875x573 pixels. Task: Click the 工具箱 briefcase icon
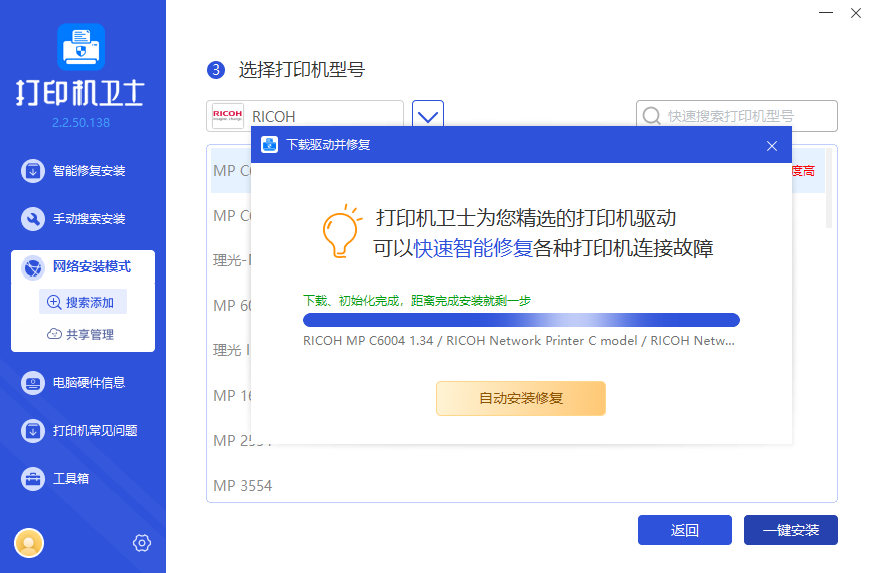click(33, 479)
